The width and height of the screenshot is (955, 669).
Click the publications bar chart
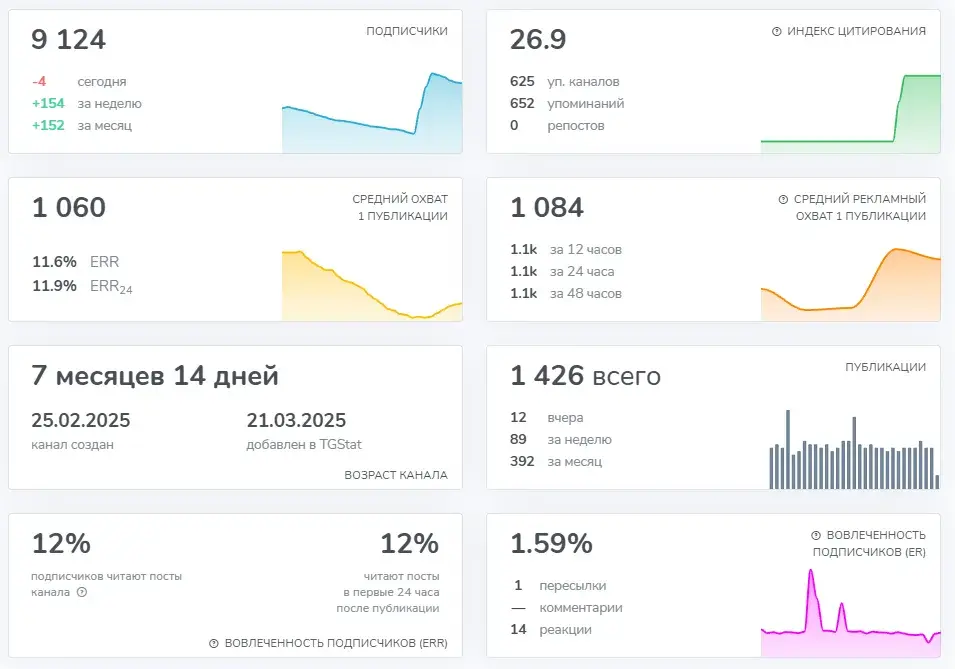point(854,449)
